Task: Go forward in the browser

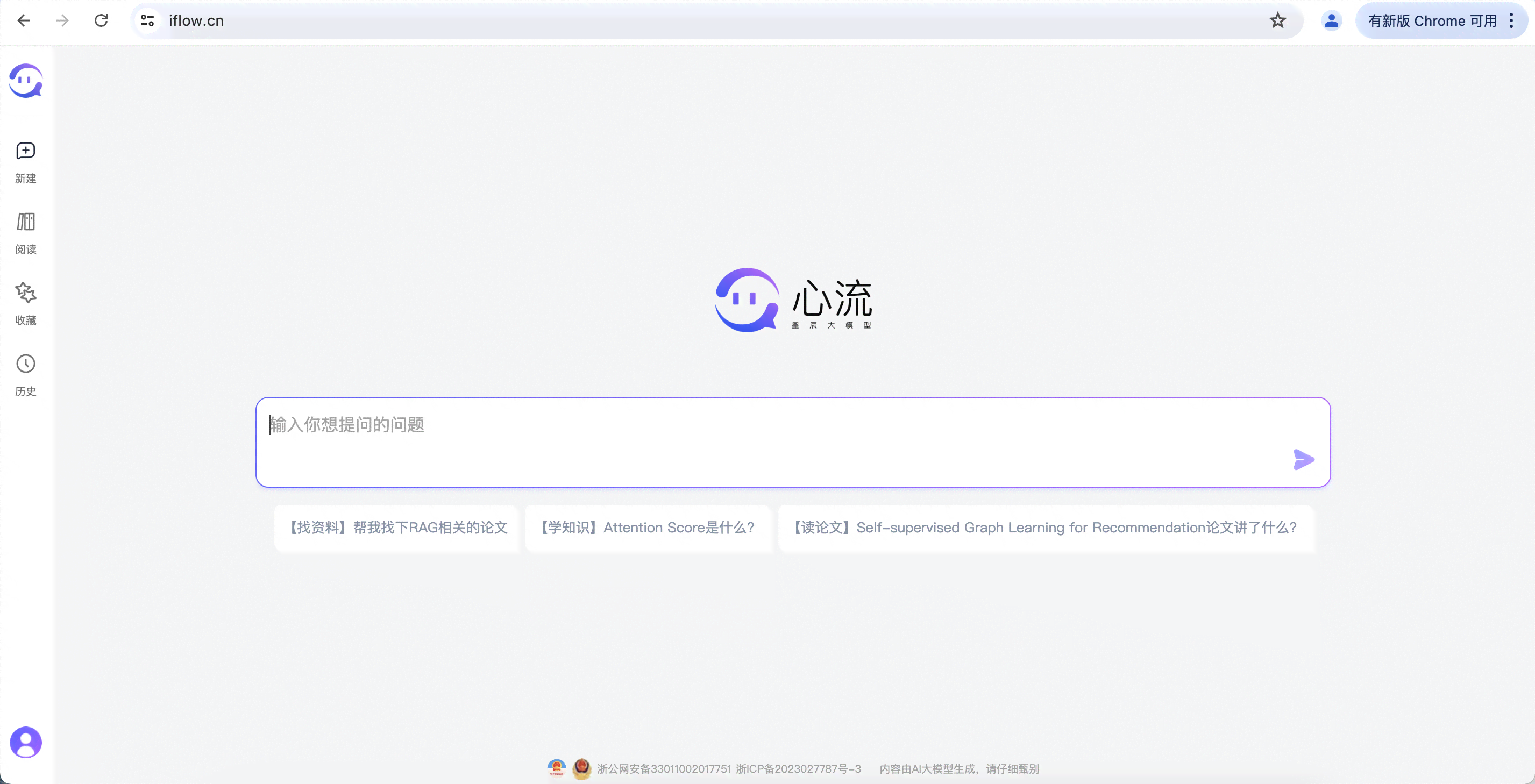Action: (62, 21)
